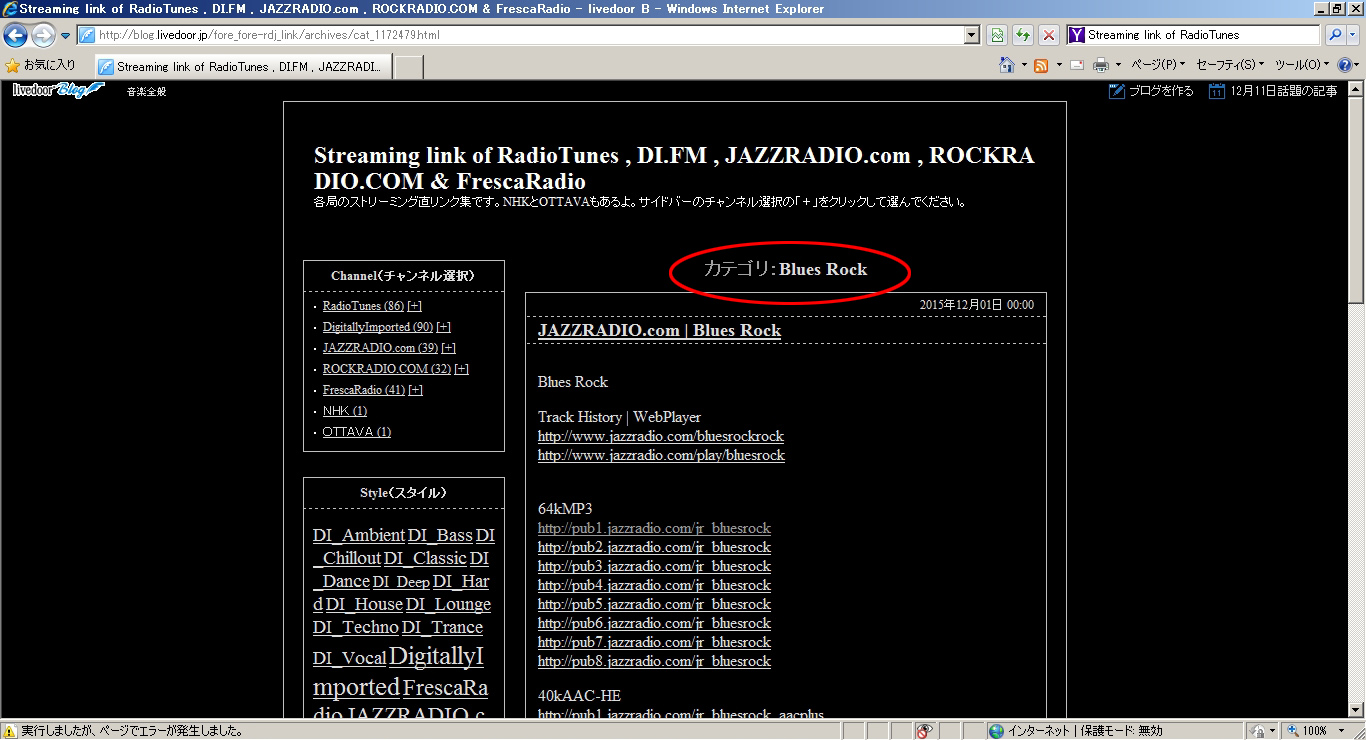Click the orange RSS feeds icon
Viewport: 1366px width, 740px height.
point(1041,65)
